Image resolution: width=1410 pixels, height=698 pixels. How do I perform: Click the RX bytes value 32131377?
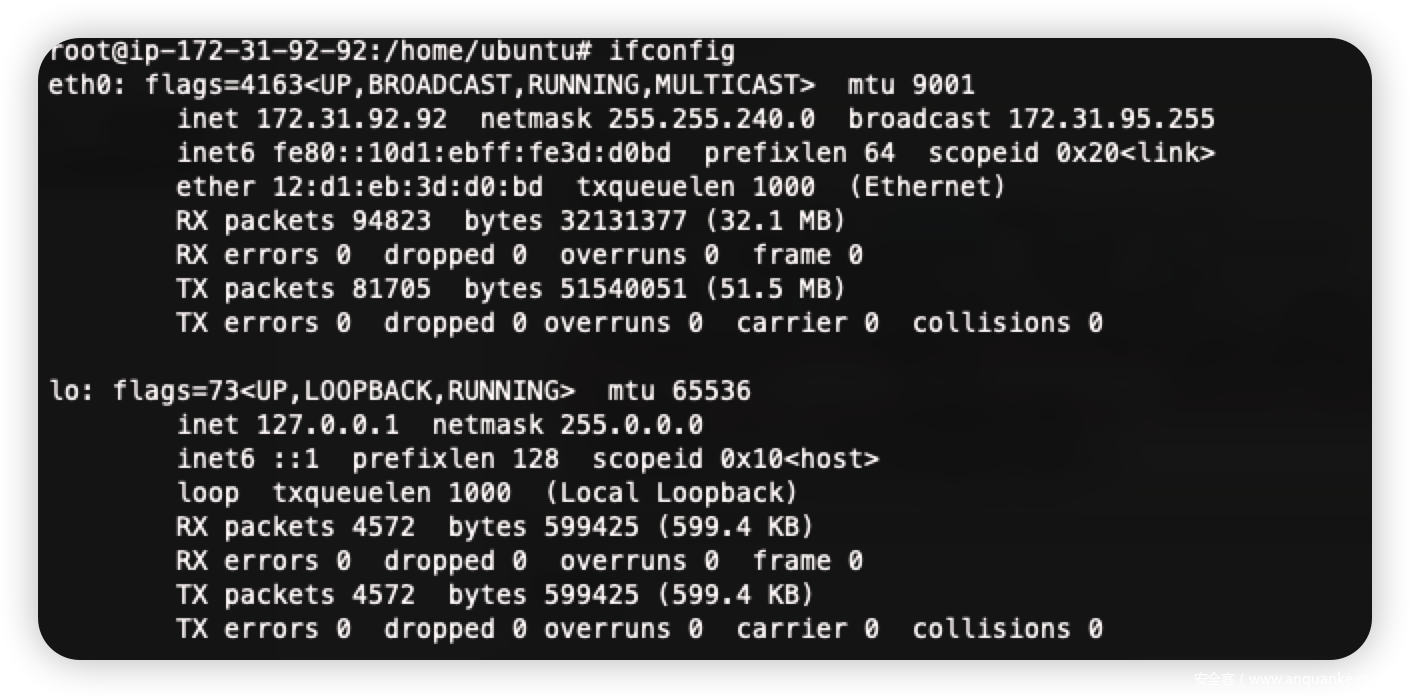pyautogui.click(x=616, y=222)
